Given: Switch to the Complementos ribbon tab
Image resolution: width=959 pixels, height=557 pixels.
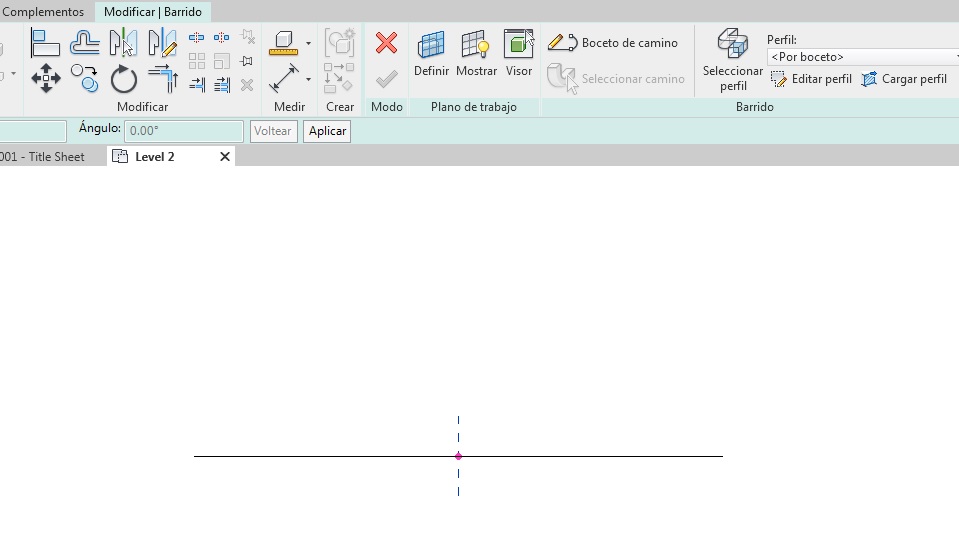Looking at the screenshot, I should tap(44, 12).
